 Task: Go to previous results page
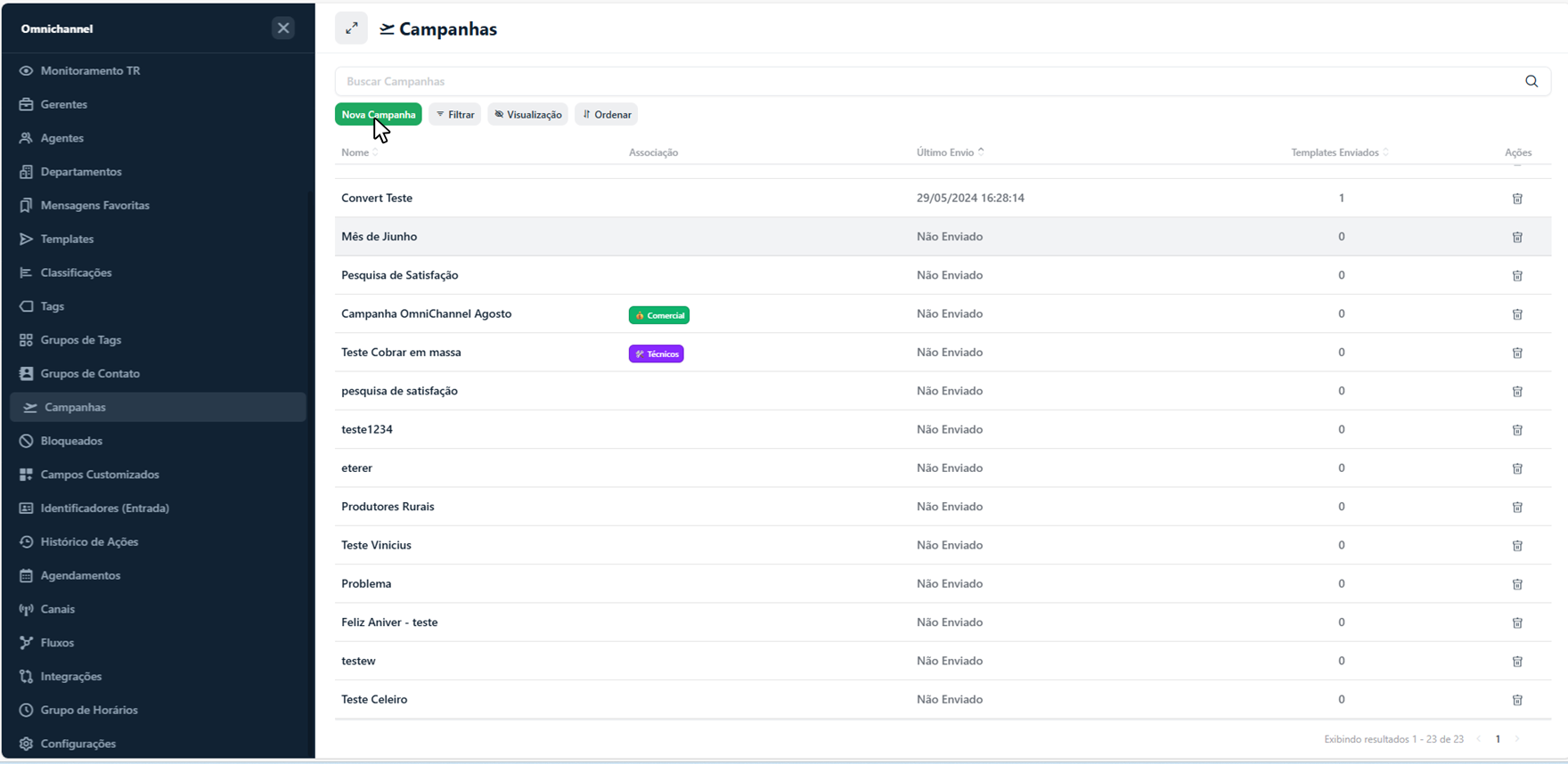1479,739
